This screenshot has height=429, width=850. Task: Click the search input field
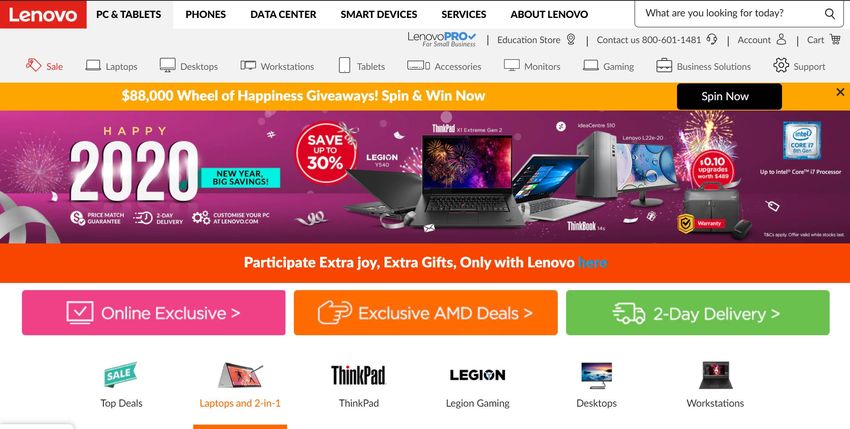pyautogui.click(x=728, y=14)
